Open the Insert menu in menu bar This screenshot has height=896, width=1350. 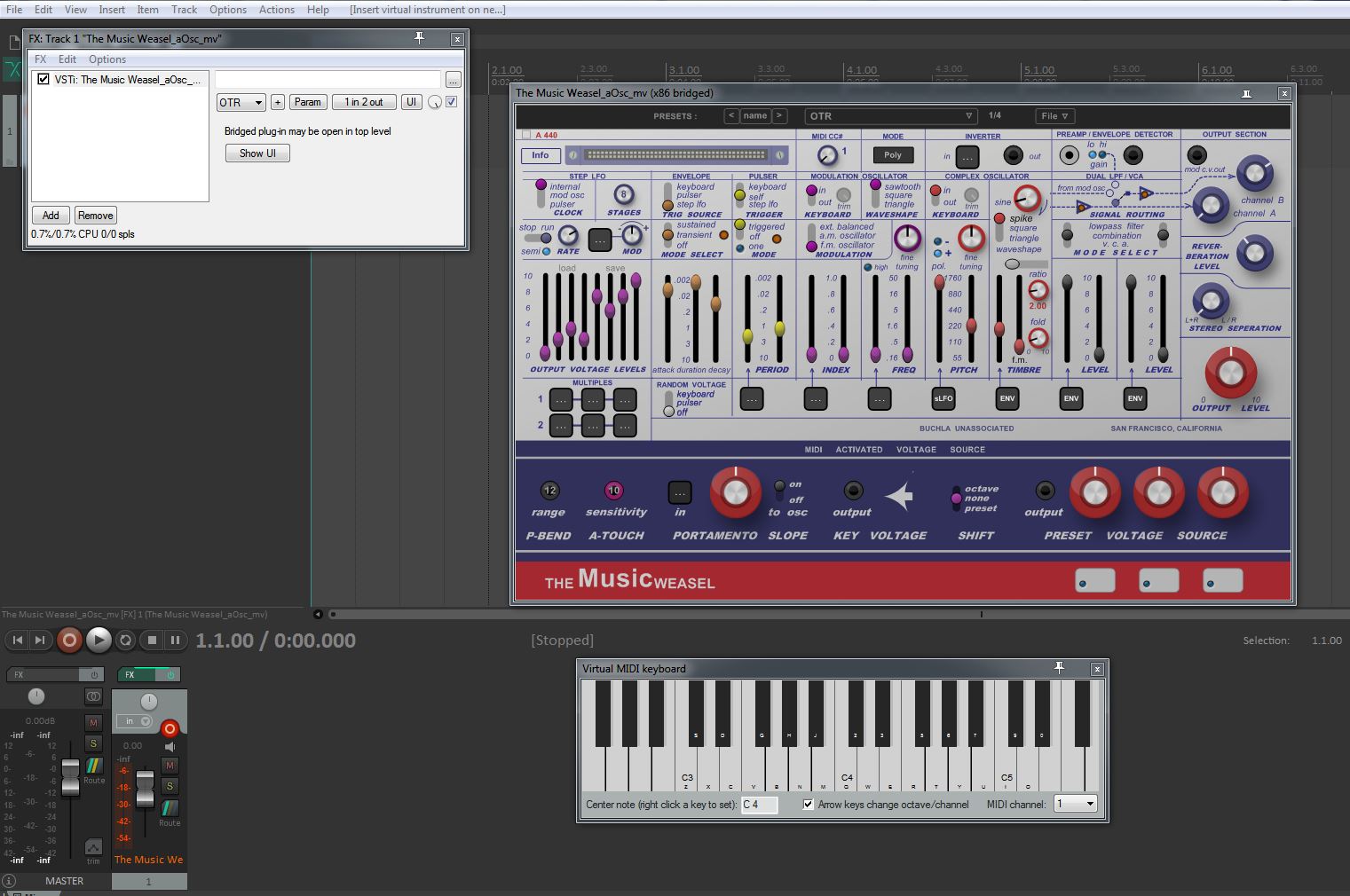[x=112, y=10]
